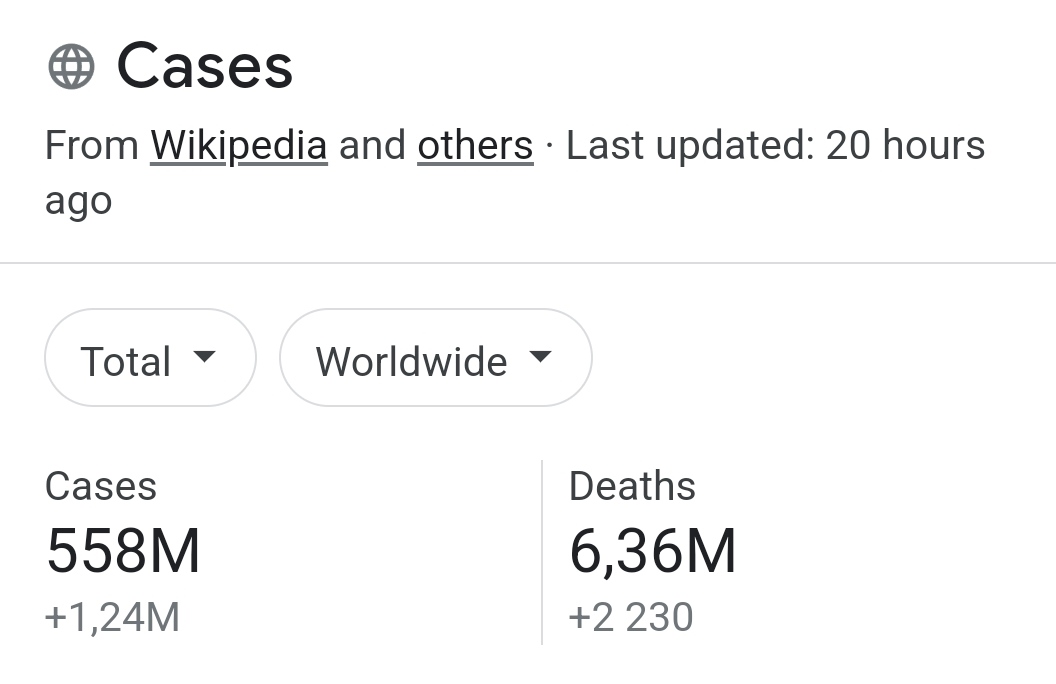This screenshot has height=684, width=1056.
Task: Select the 6,36M deaths figure
Action: (x=652, y=551)
